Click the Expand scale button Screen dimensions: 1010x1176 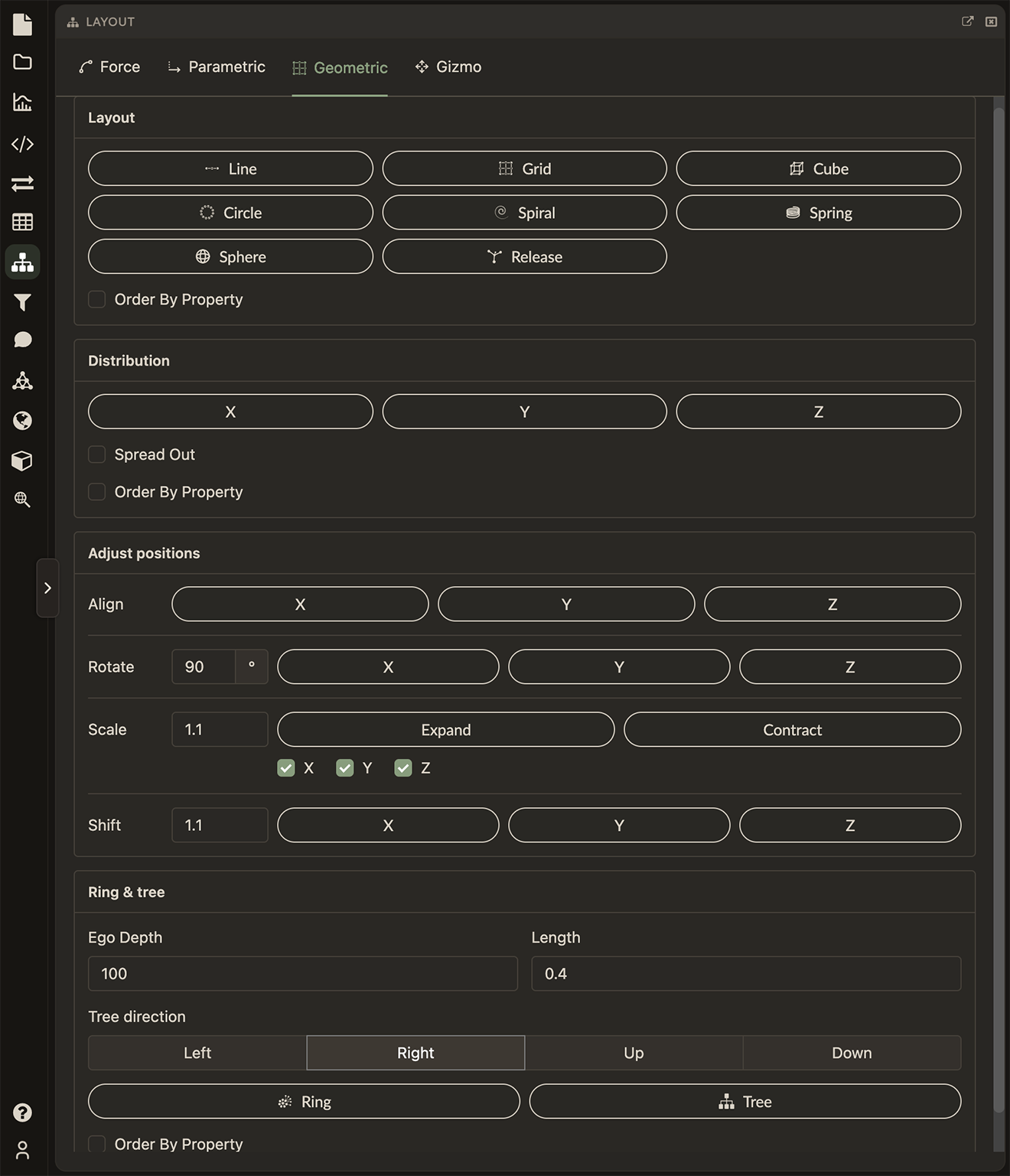tap(446, 730)
